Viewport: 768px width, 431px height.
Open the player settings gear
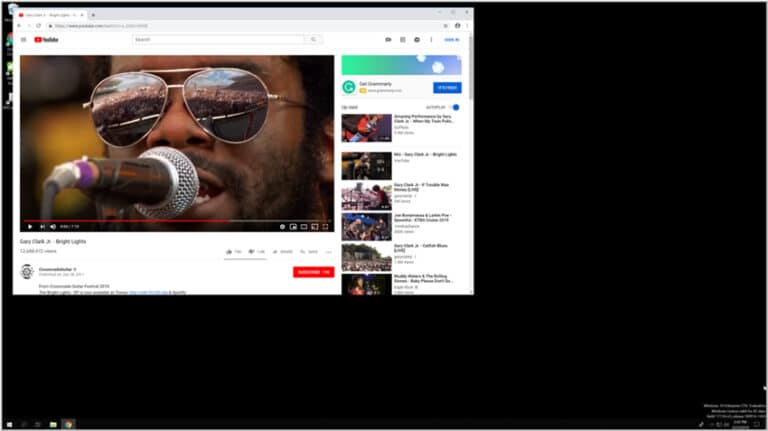click(x=282, y=227)
